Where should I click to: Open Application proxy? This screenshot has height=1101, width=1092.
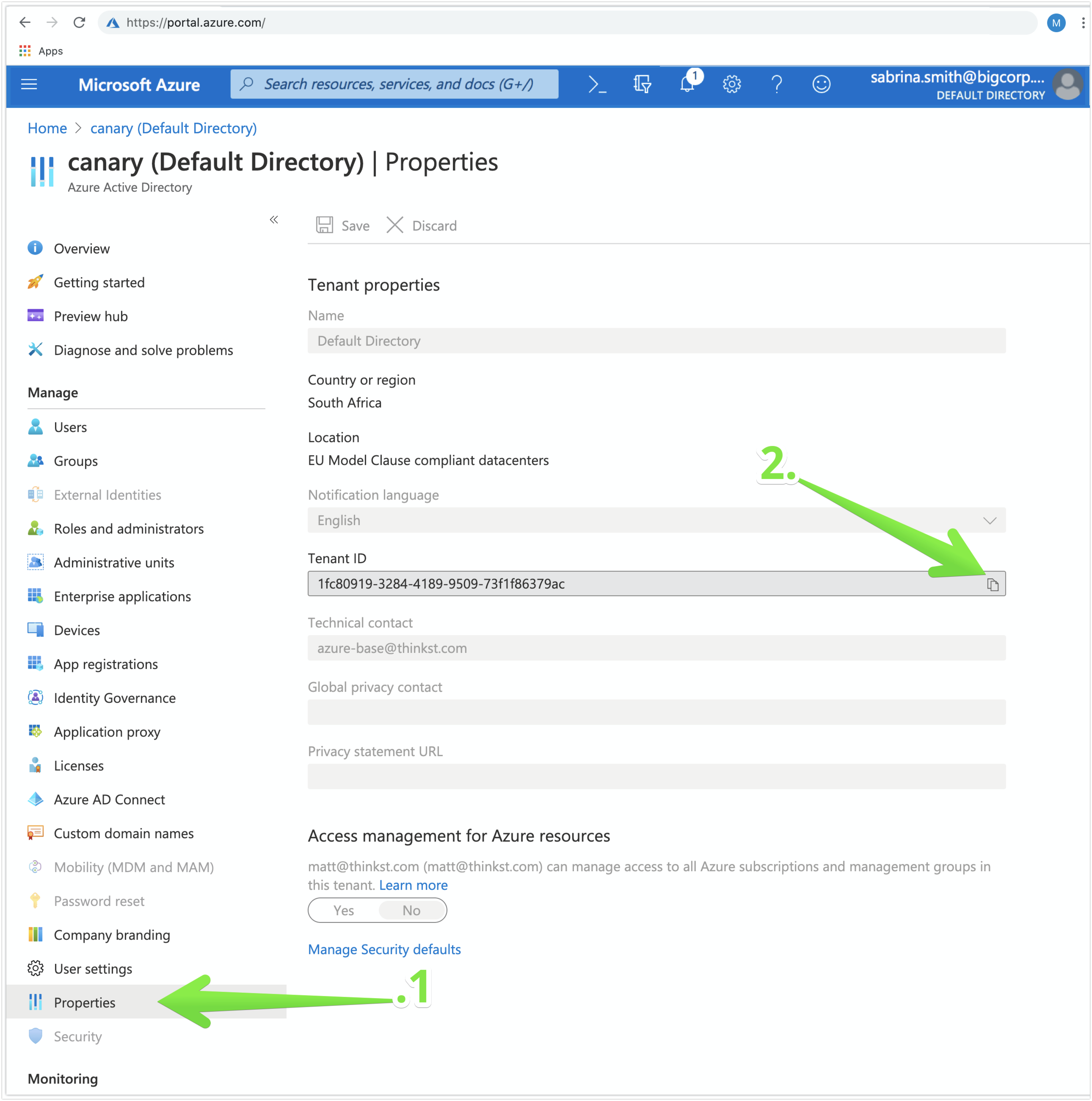pos(107,732)
